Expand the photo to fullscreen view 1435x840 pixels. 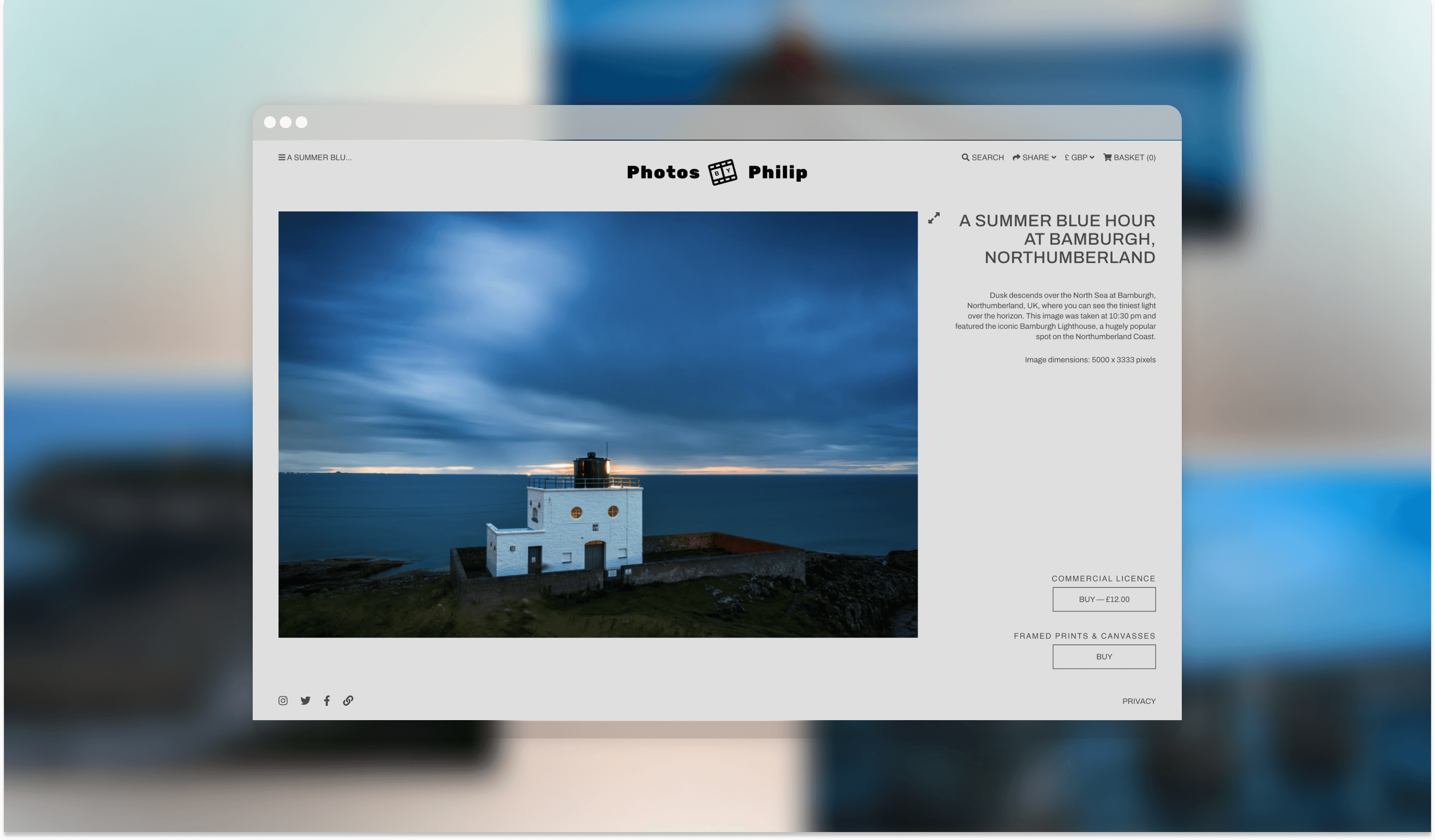point(934,218)
